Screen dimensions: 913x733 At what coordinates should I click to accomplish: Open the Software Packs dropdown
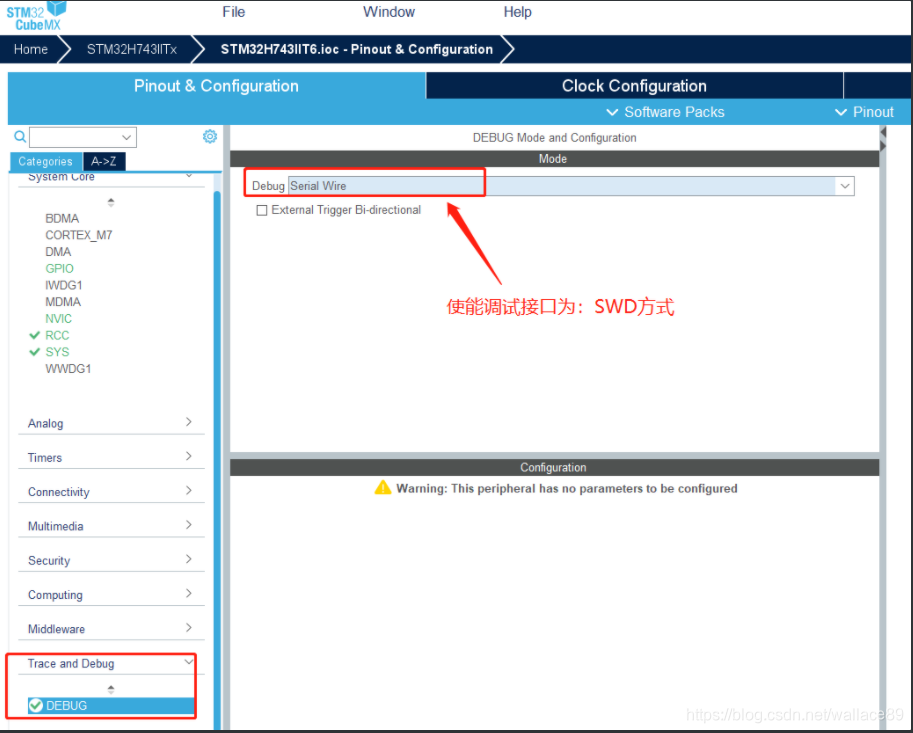coord(666,112)
